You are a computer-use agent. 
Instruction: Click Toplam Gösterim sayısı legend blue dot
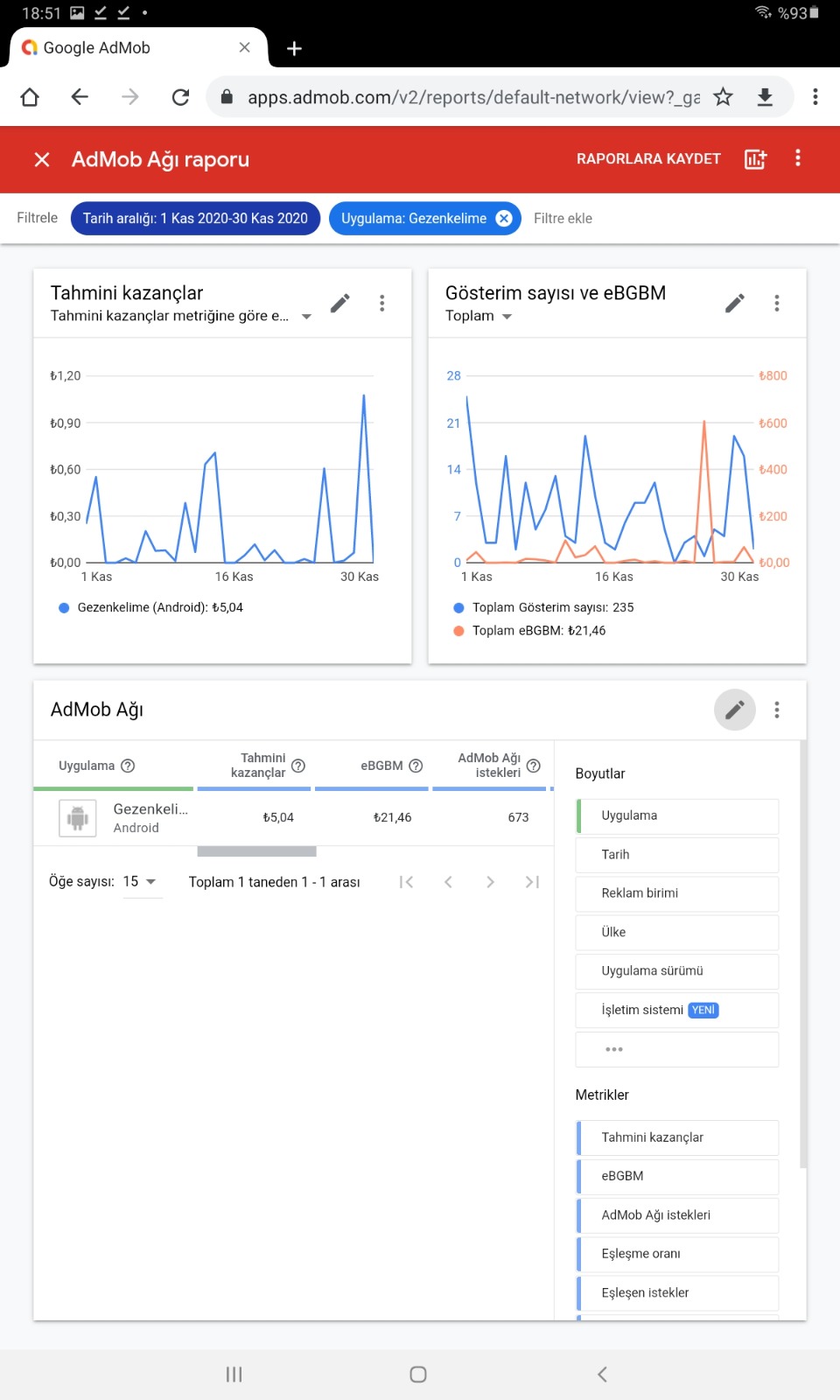coord(458,608)
